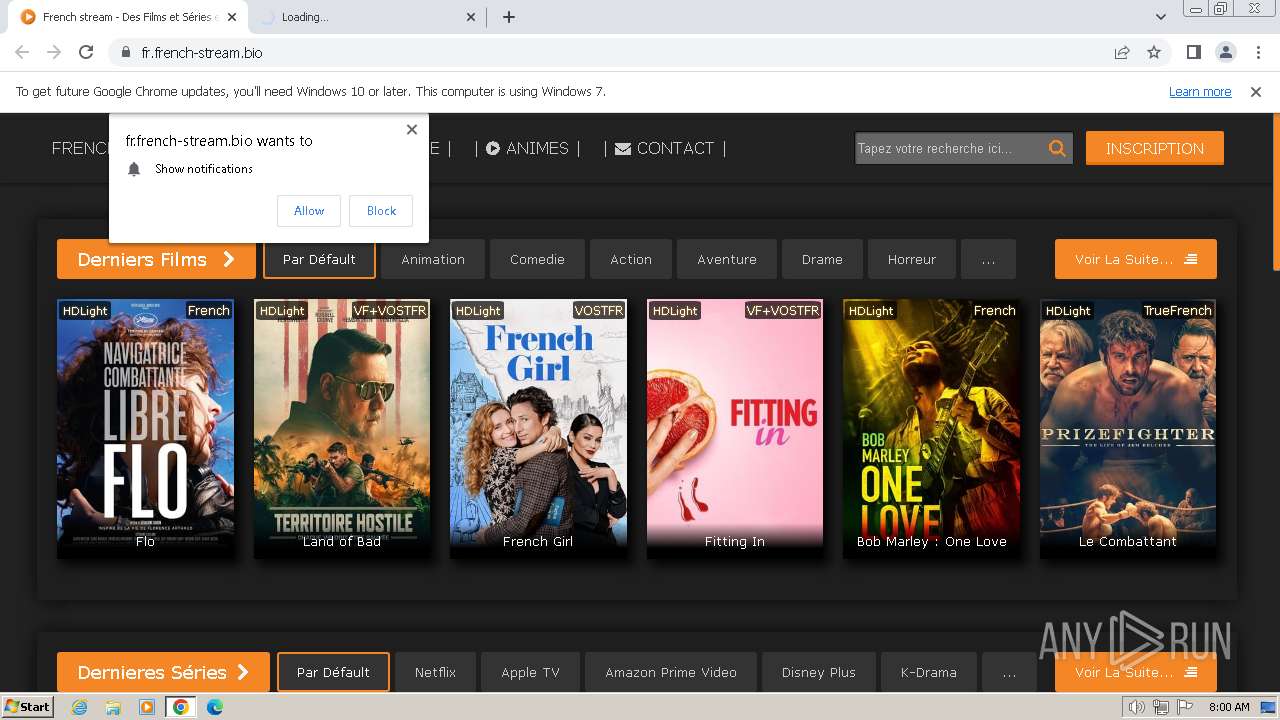Open a new tab with plus icon
The height and width of the screenshot is (720, 1280).
[x=509, y=17]
